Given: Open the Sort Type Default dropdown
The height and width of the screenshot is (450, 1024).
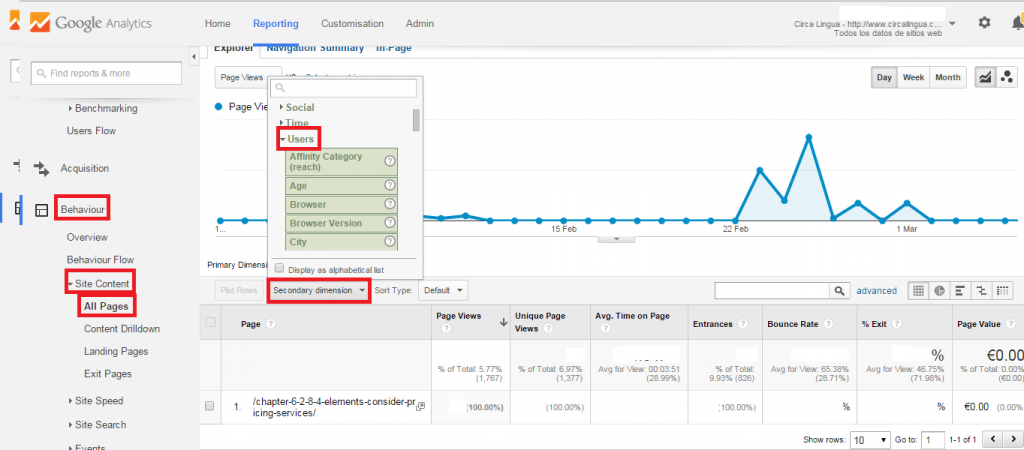Looking at the screenshot, I should [443, 290].
